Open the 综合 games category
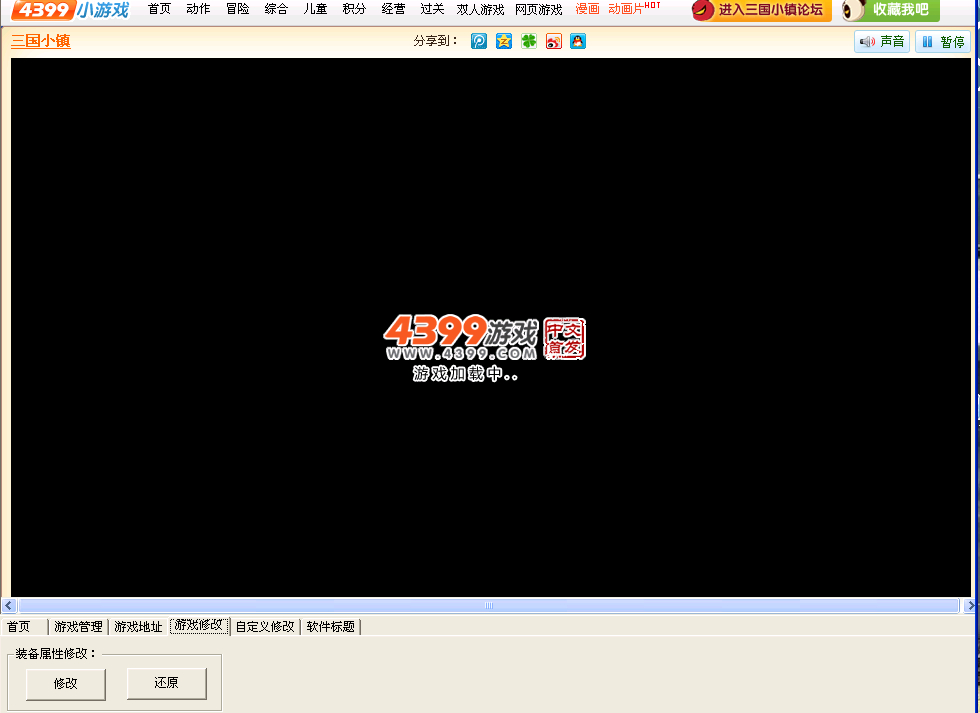Image resolution: width=980 pixels, height=713 pixels. 276,9
